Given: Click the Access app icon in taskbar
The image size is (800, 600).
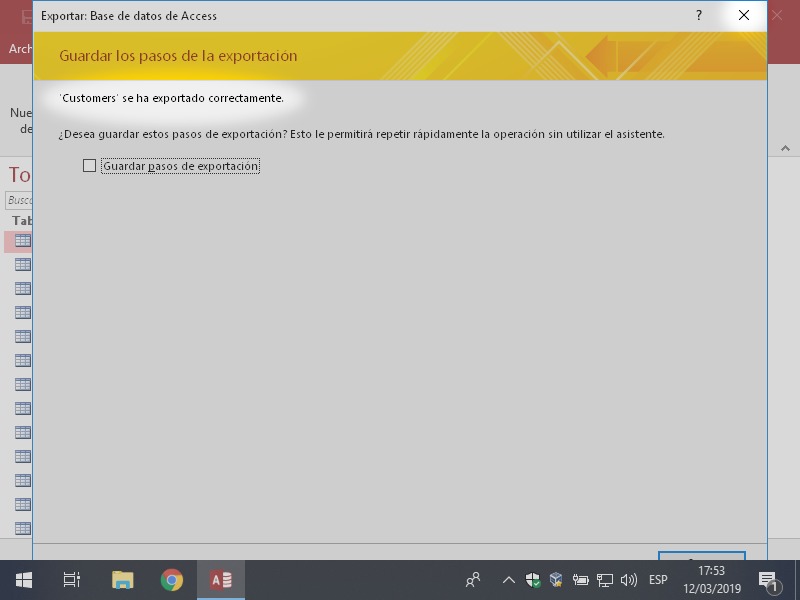Looking at the screenshot, I should coord(221,580).
